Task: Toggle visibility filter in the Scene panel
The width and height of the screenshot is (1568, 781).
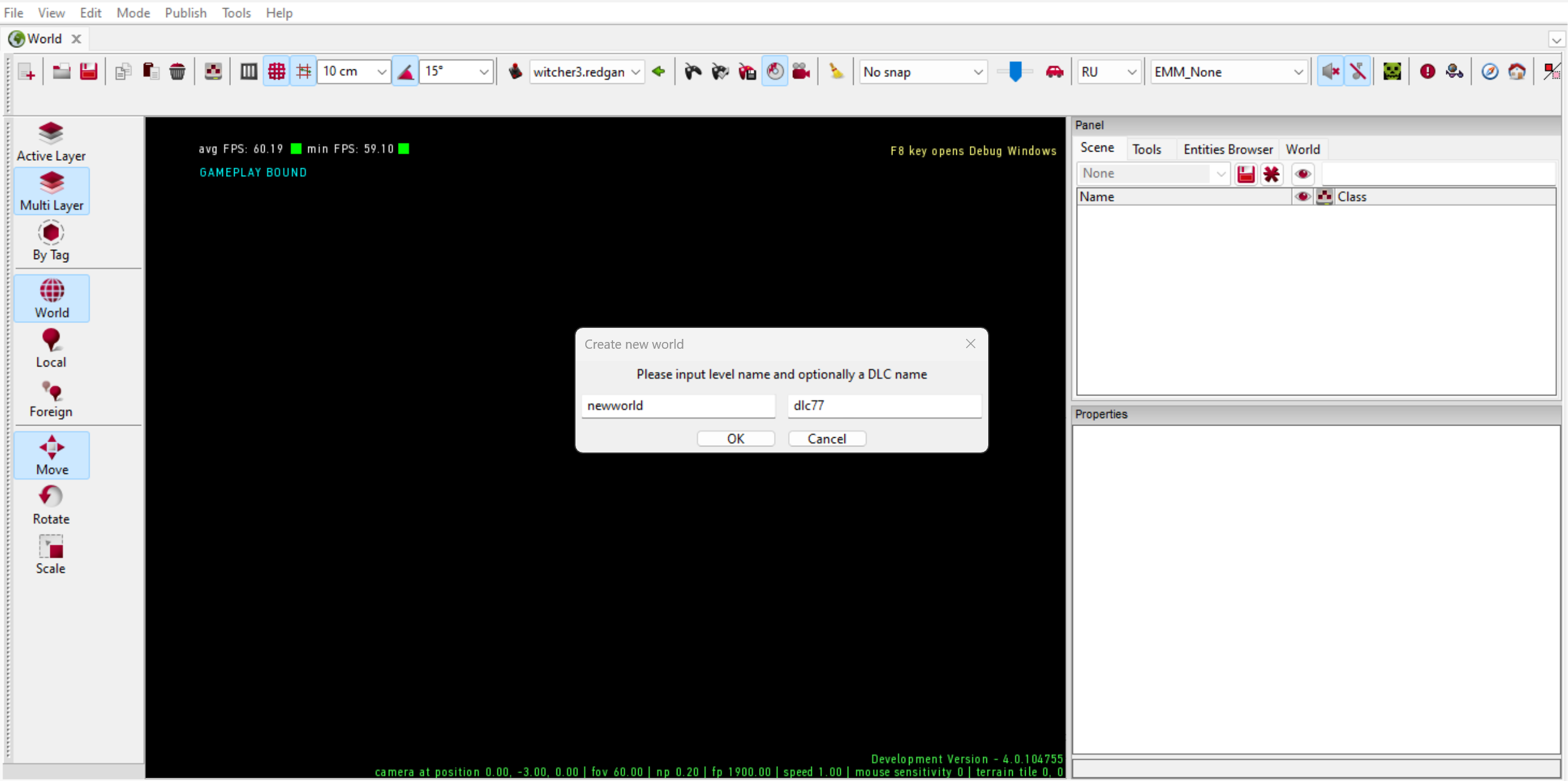Action: (x=1303, y=174)
